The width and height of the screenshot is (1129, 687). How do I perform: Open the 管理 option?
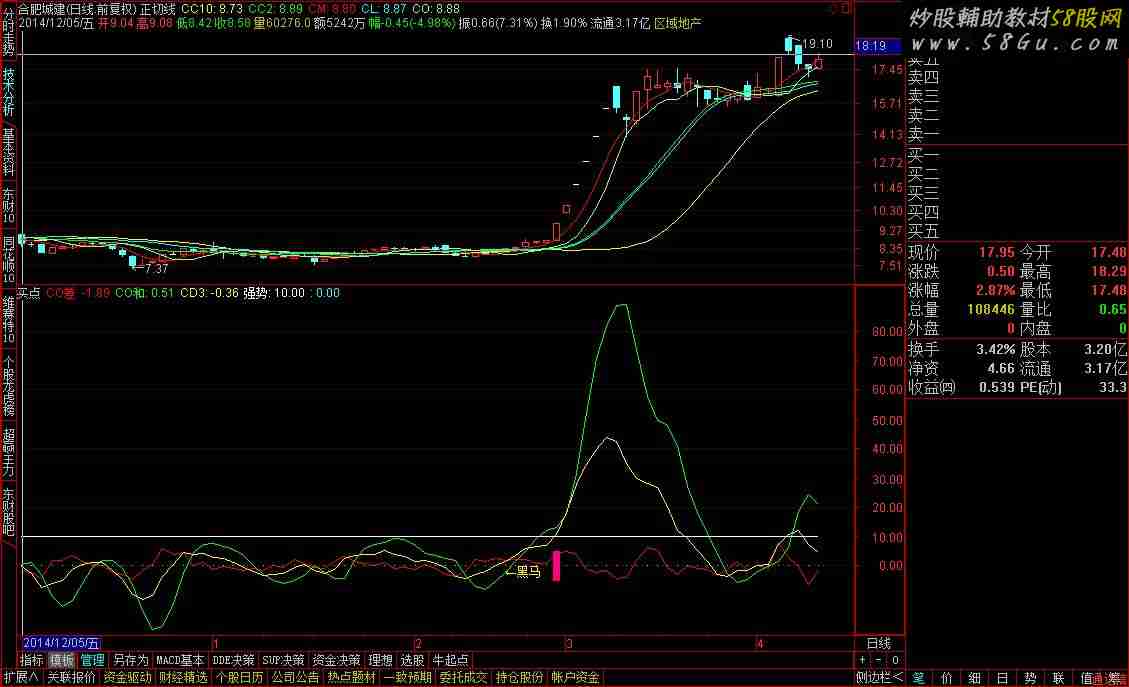click(x=92, y=660)
